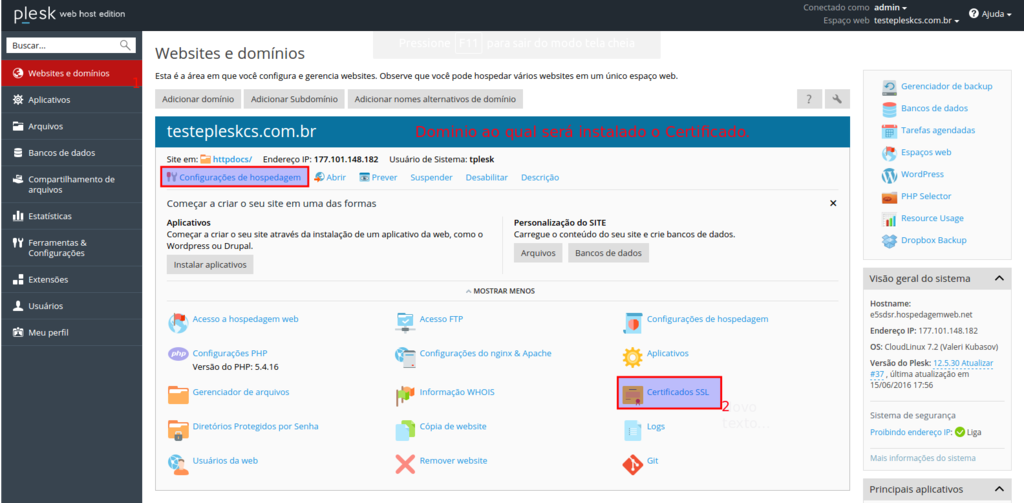Click the Adicionar Subdomínio button
Viewport: 1024px width, 503px height.
coord(294,99)
